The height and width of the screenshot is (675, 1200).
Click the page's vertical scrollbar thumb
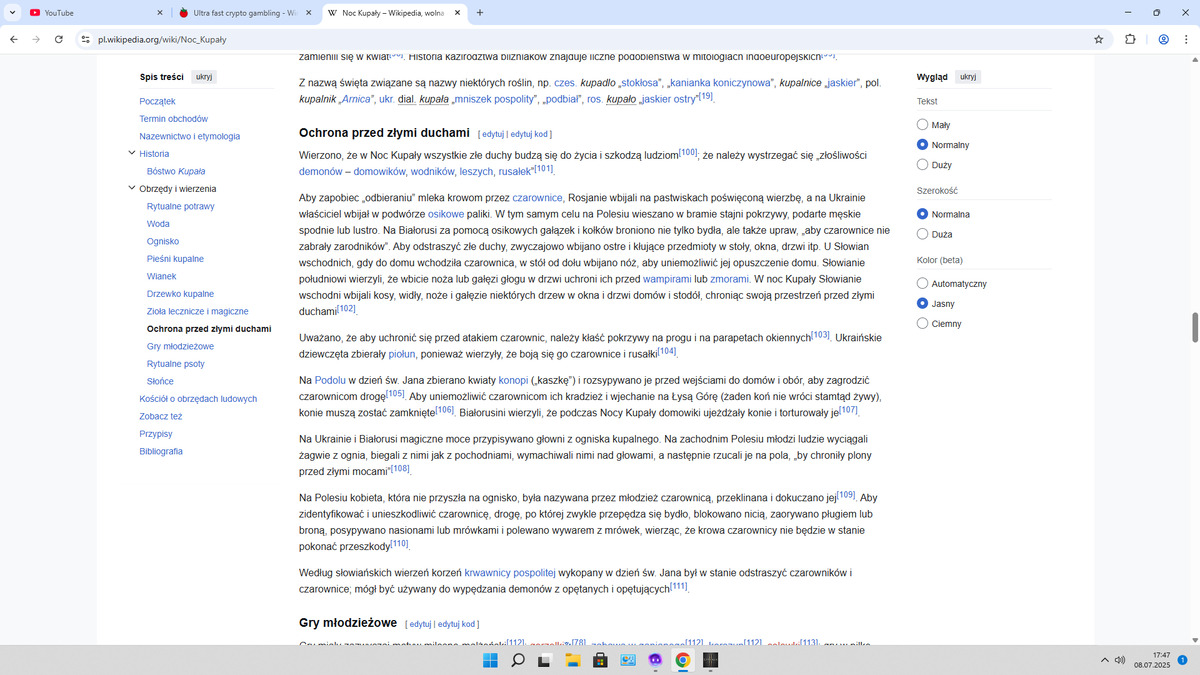pyautogui.click(x=1193, y=326)
